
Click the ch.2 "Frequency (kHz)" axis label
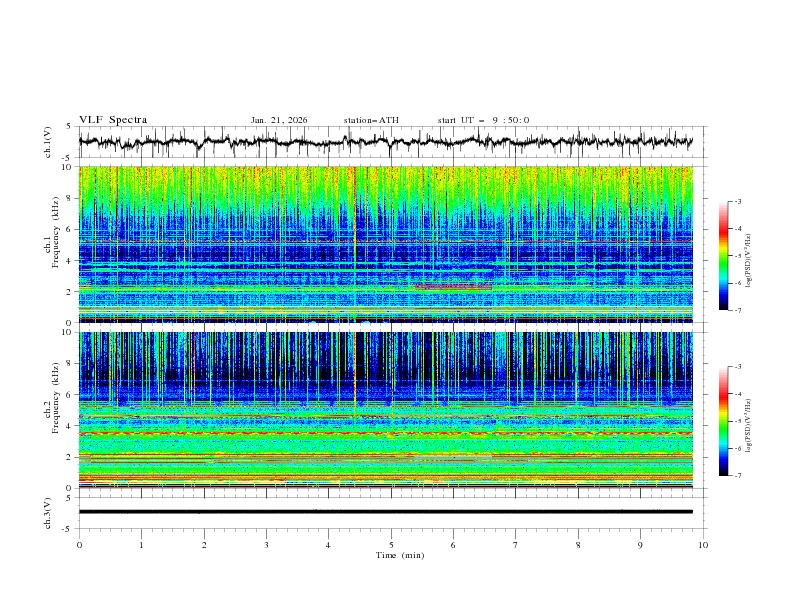pos(56,398)
